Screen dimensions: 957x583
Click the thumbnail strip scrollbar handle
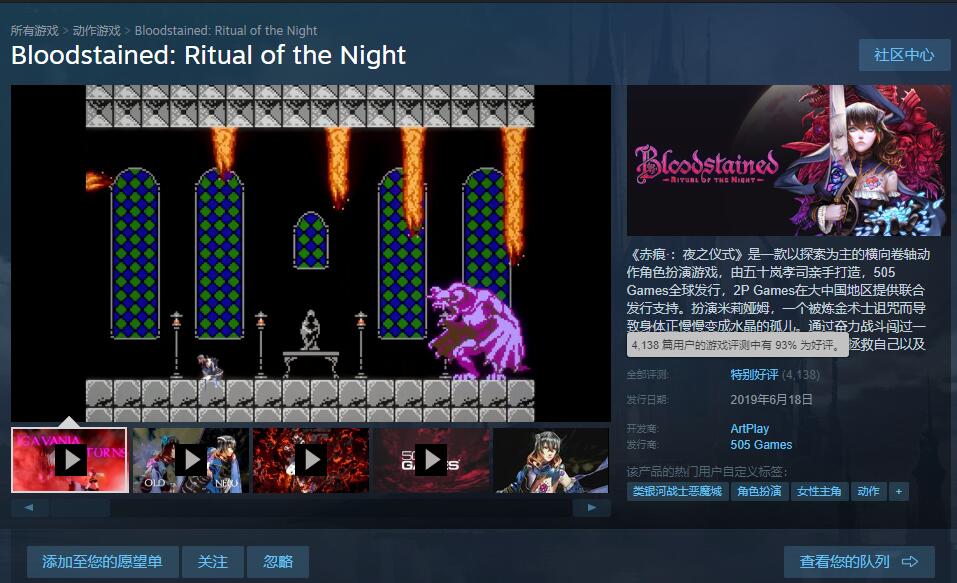(x=81, y=507)
